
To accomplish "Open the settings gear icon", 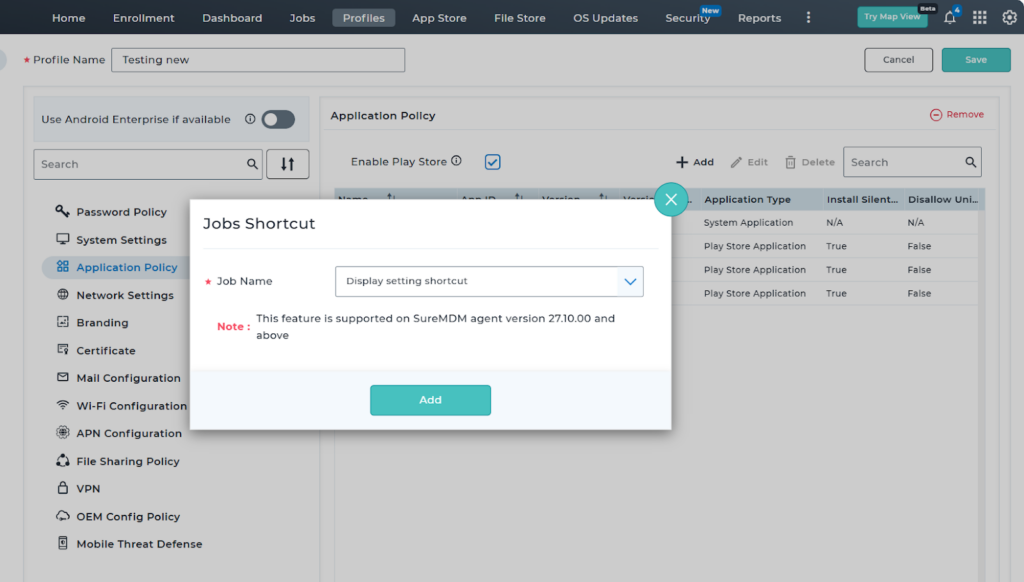I will pos(1009,18).
